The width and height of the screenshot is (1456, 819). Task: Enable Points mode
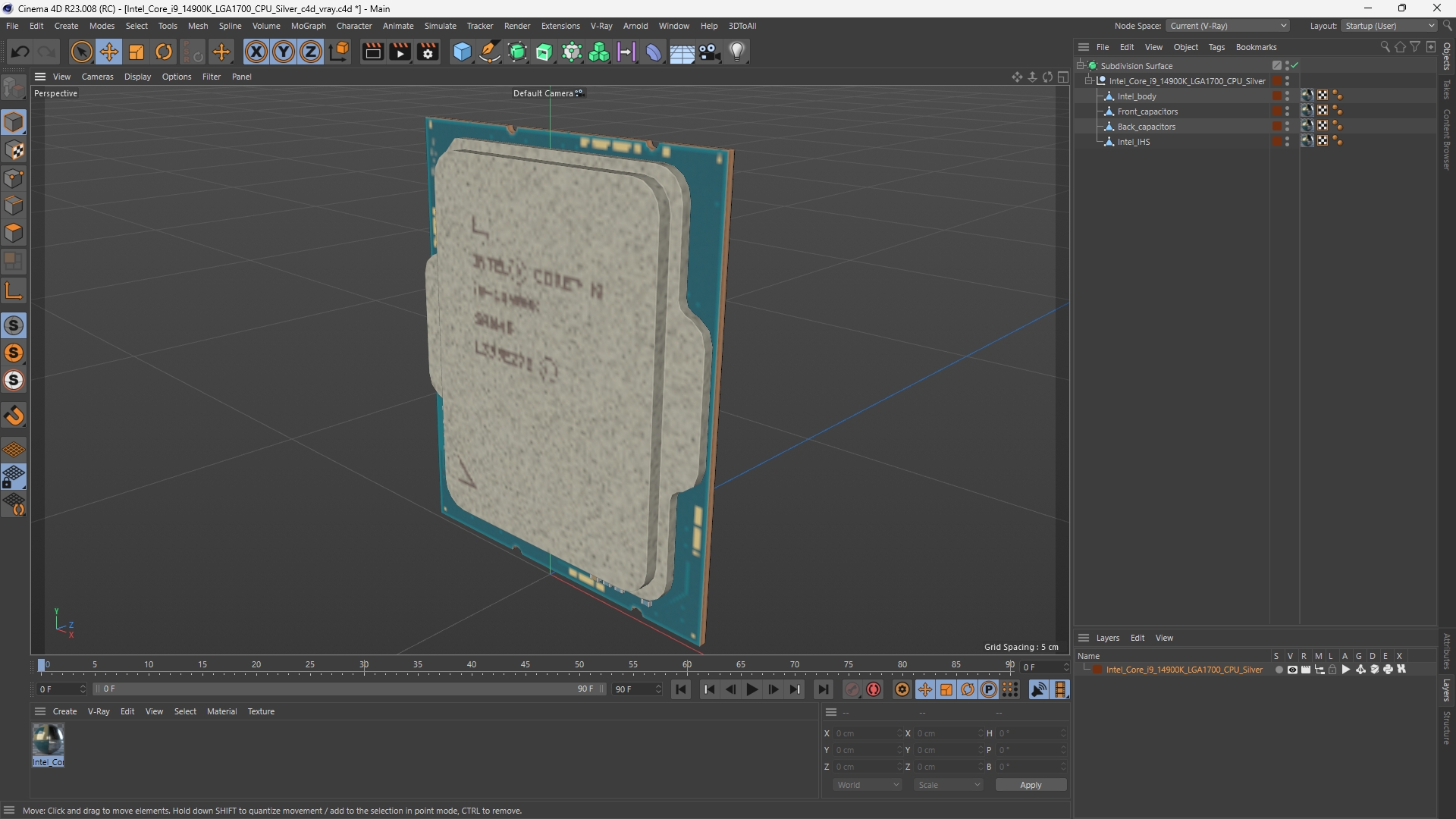[14, 178]
